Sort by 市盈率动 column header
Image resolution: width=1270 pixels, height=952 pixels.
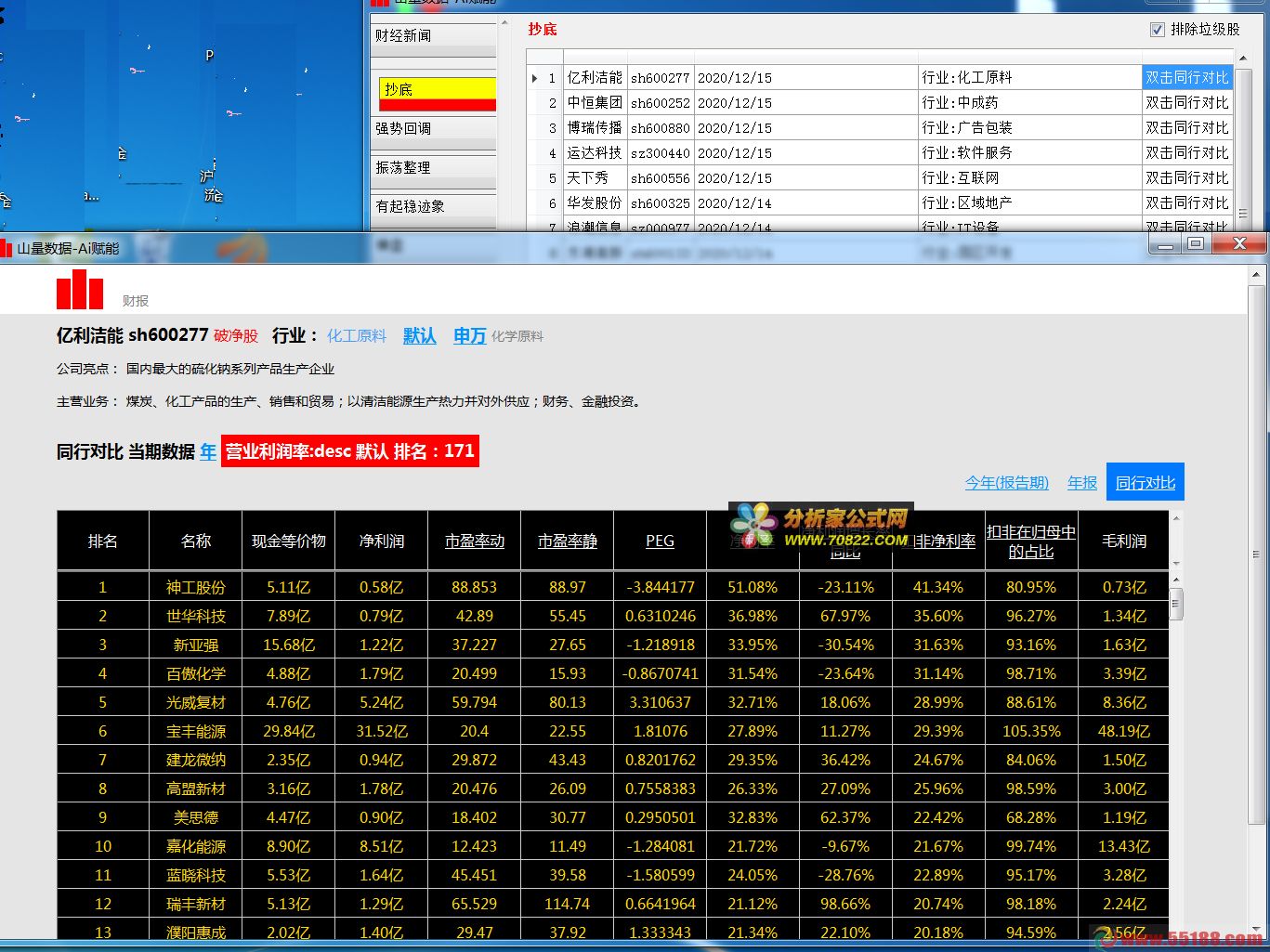[475, 541]
